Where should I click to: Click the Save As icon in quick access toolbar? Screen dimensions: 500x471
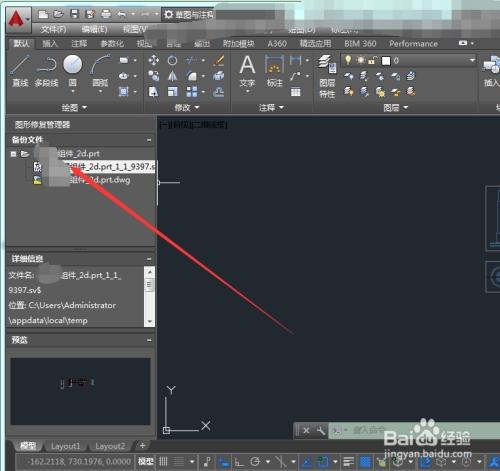(90, 14)
